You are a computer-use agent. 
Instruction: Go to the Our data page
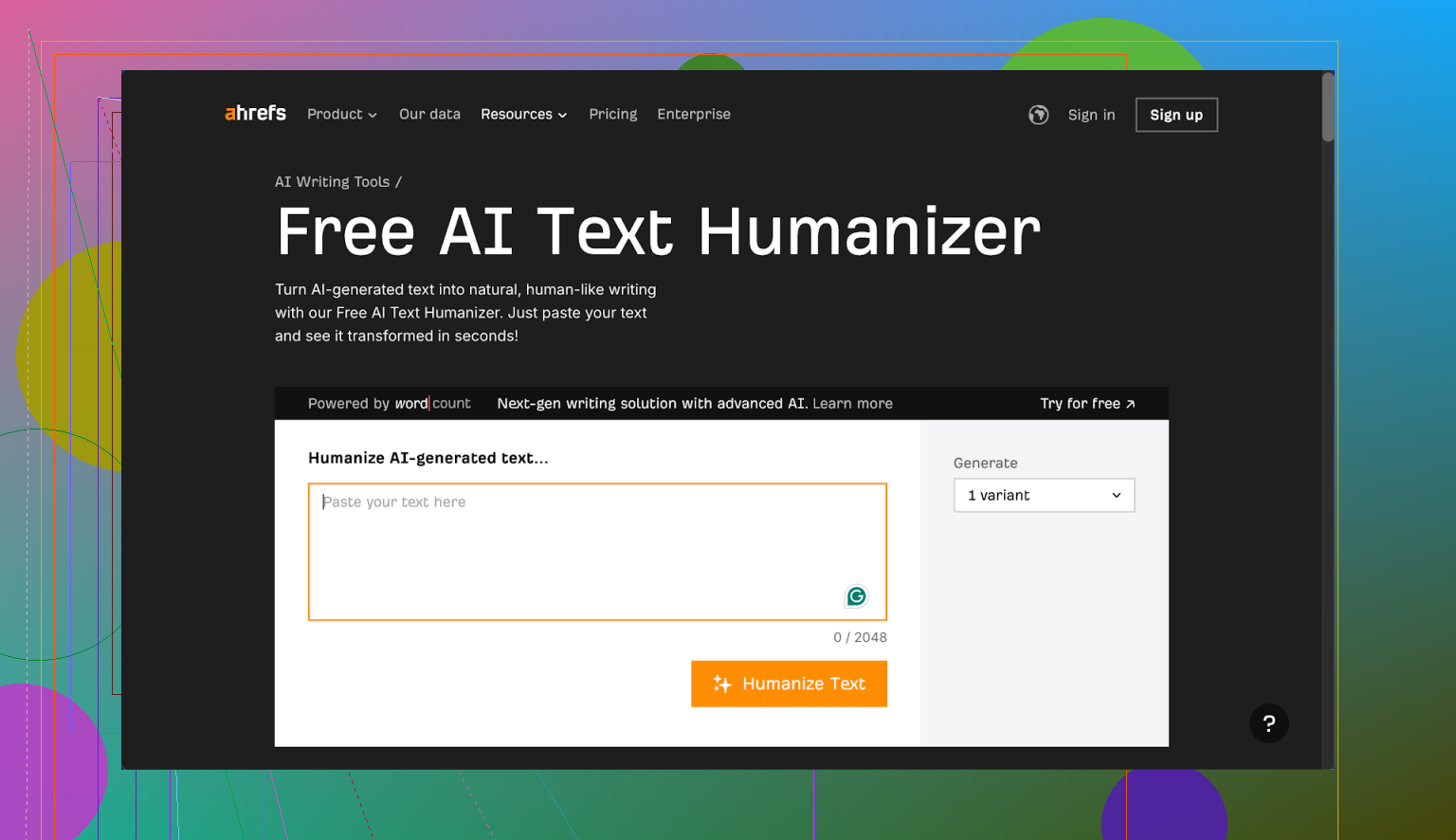(x=429, y=115)
